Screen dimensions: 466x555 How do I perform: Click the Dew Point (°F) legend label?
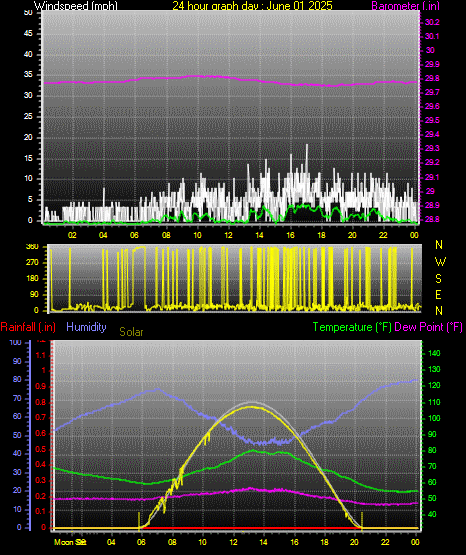428,327
